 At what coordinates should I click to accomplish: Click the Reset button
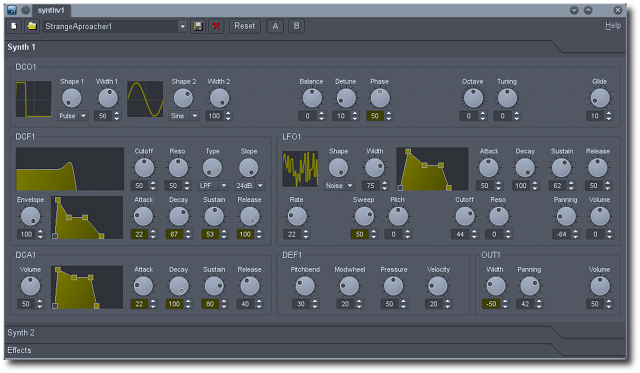coord(244,26)
